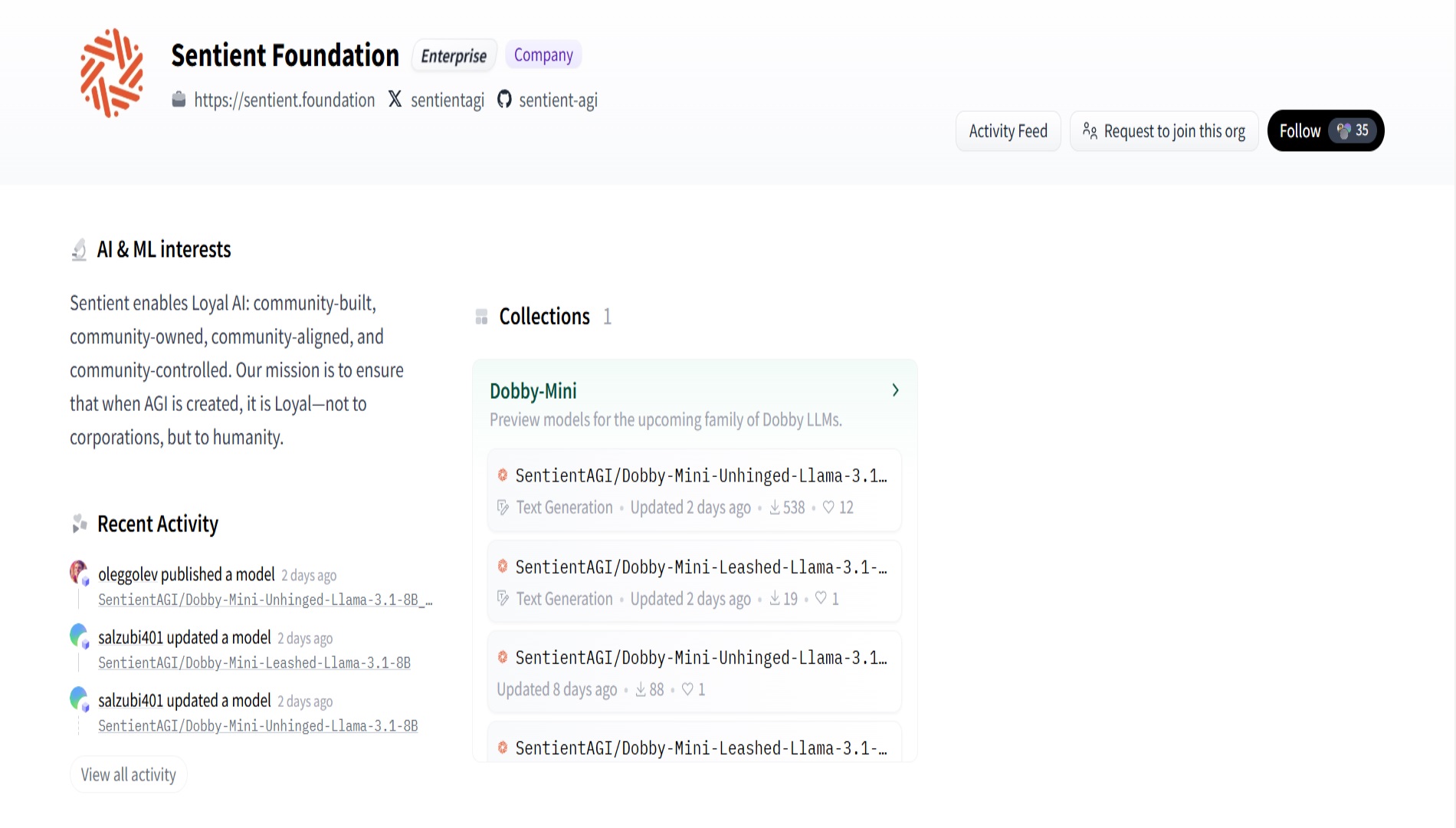The height and width of the screenshot is (828, 1456).
Task: Click the first salzubi401 avatar
Action: point(78,635)
